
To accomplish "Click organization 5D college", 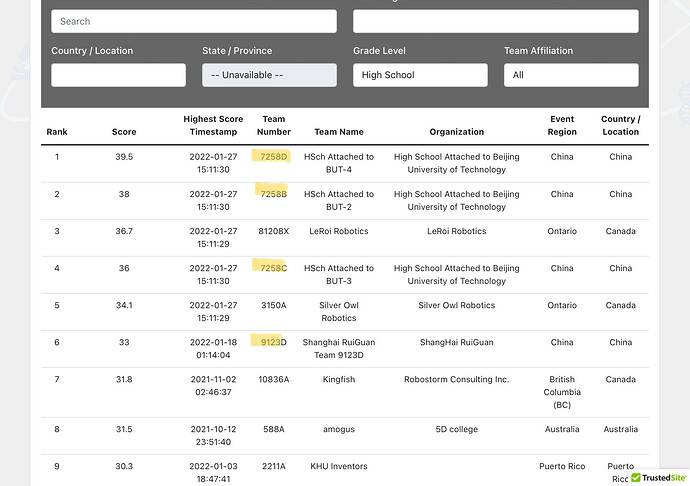I will tap(457, 429).
